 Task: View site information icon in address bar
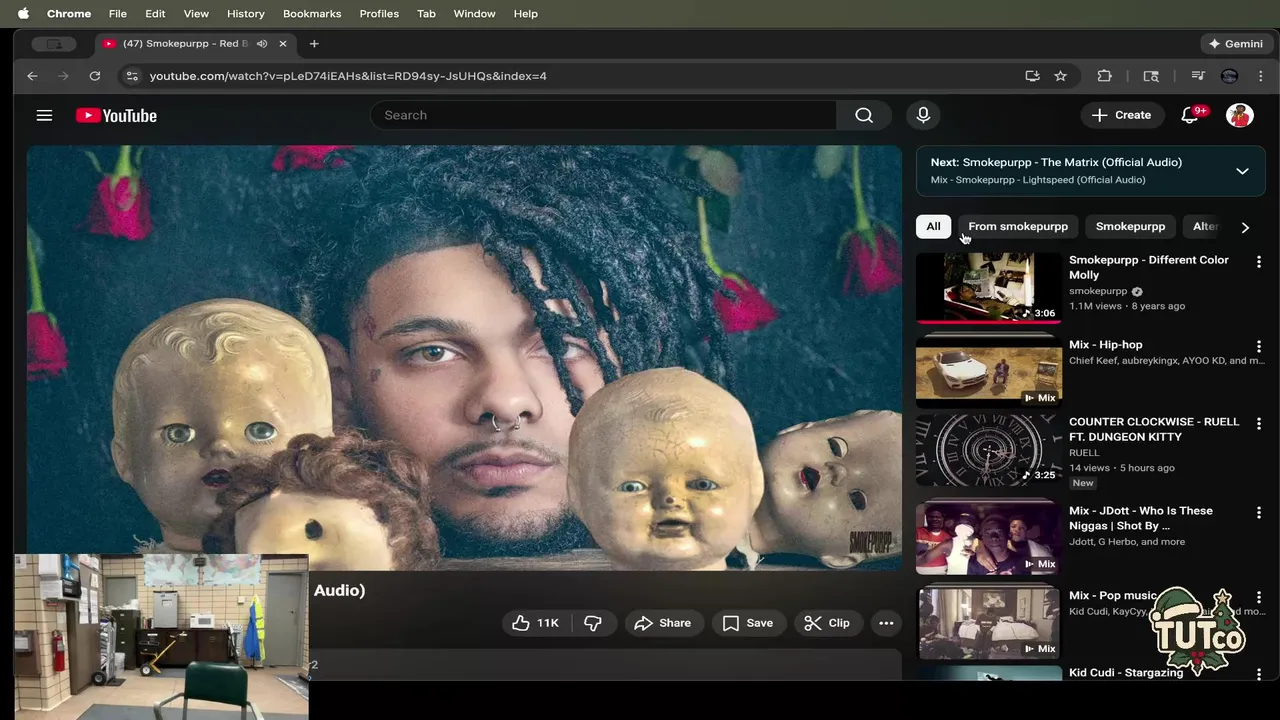131,76
